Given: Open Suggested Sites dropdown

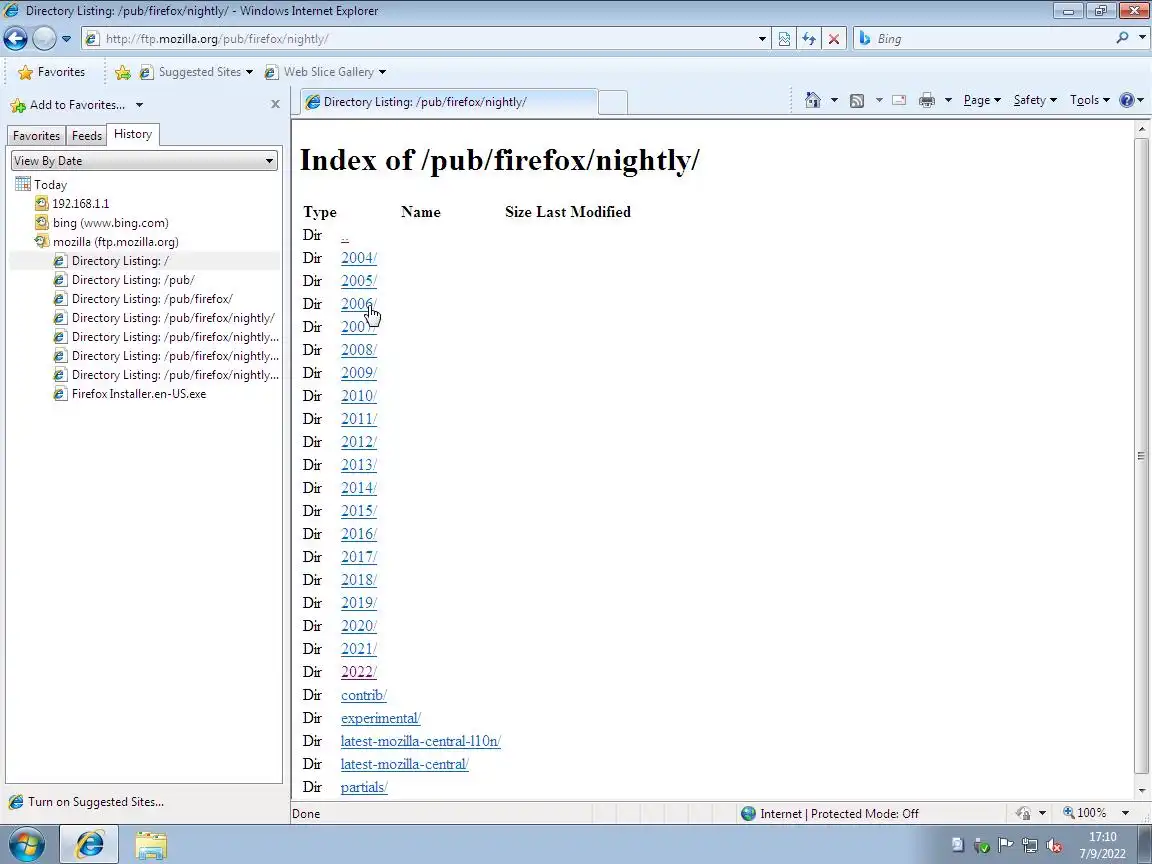Looking at the screenshot, I should tap(196, 72).
